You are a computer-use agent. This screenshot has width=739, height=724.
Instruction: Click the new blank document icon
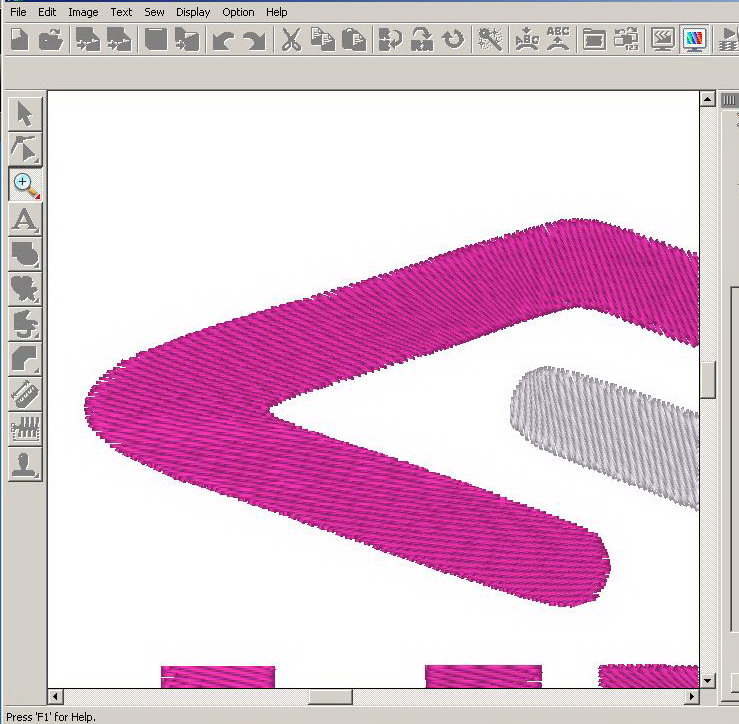20,40
